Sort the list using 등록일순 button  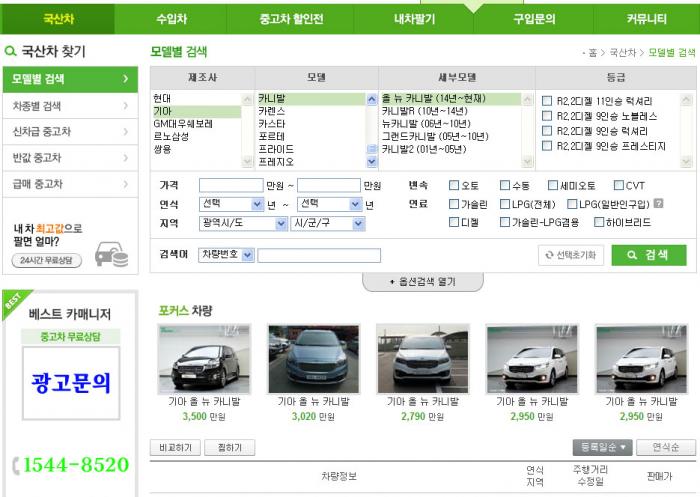pos(602,447)
